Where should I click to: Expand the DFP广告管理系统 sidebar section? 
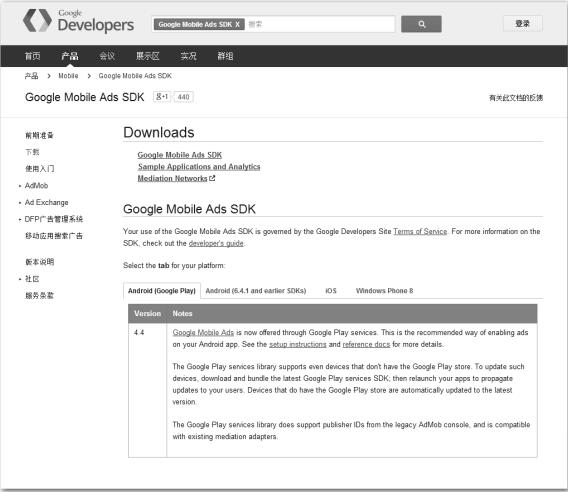(54, 219)
